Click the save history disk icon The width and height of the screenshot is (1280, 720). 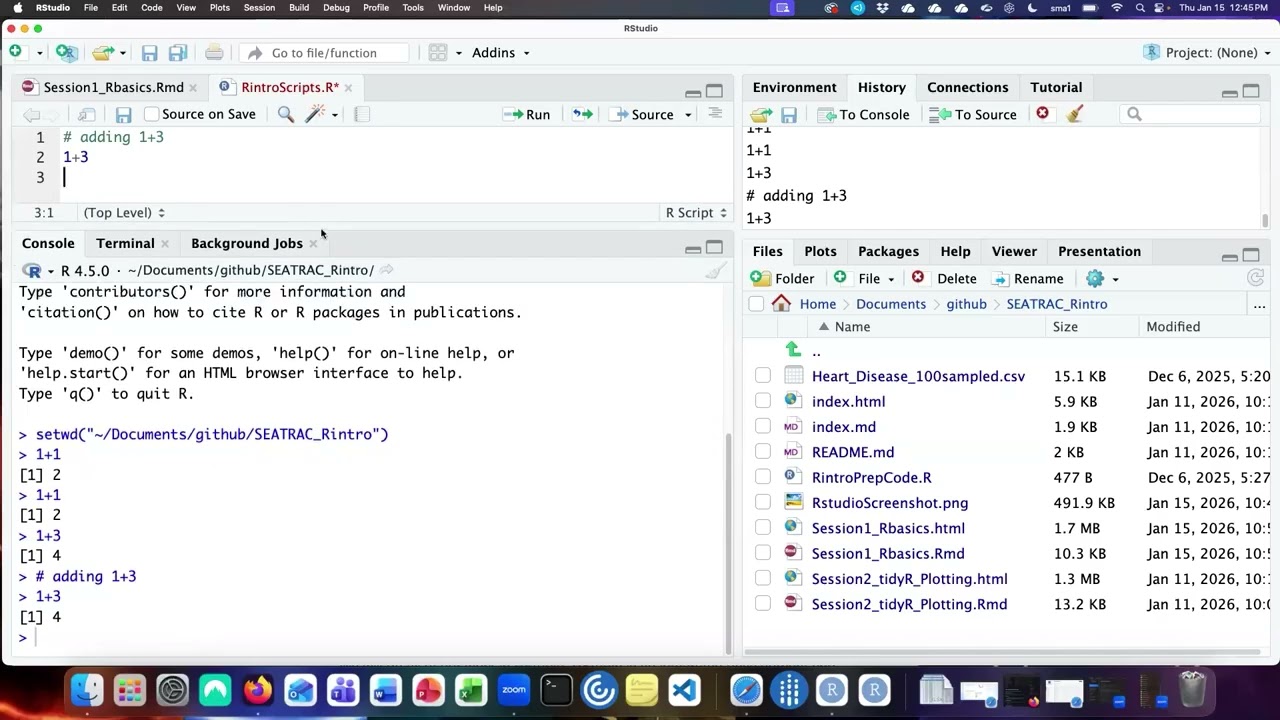coord(789,115)
